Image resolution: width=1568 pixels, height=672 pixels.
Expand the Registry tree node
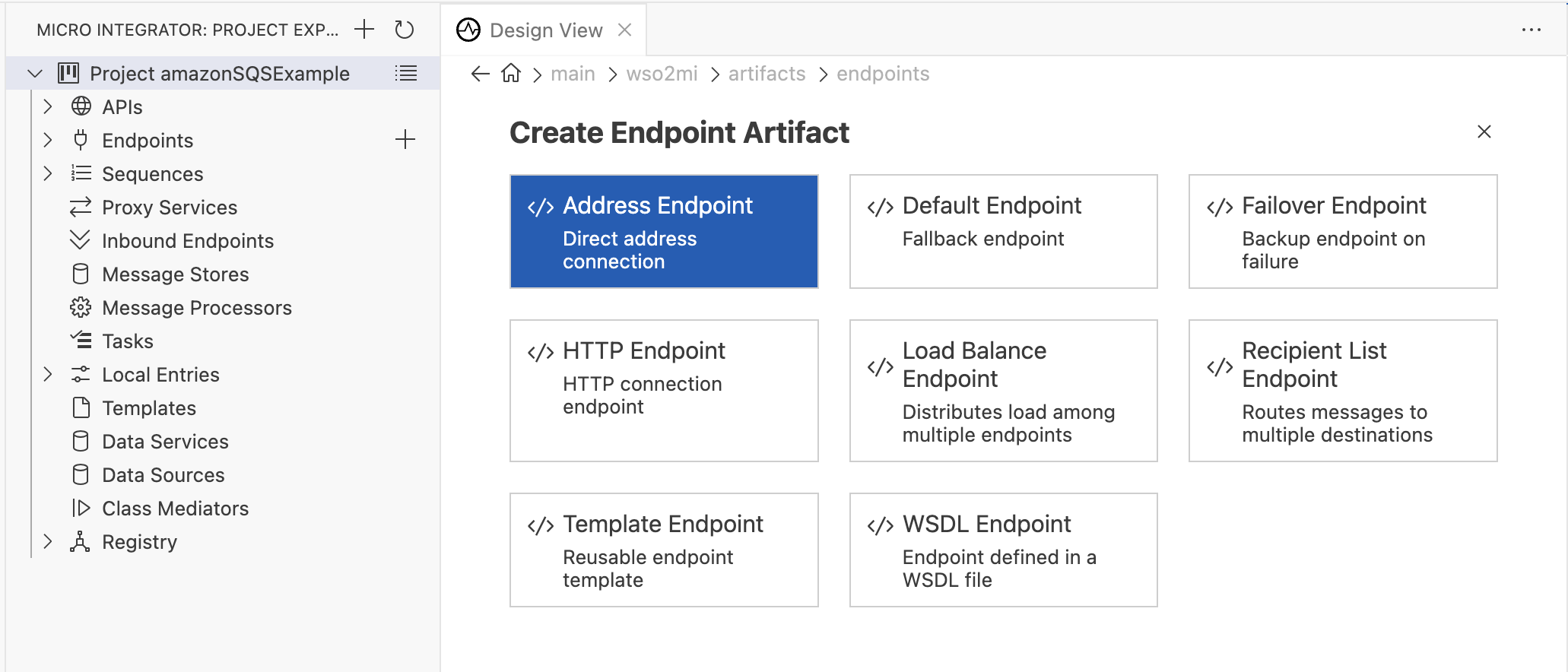point(48,541)
